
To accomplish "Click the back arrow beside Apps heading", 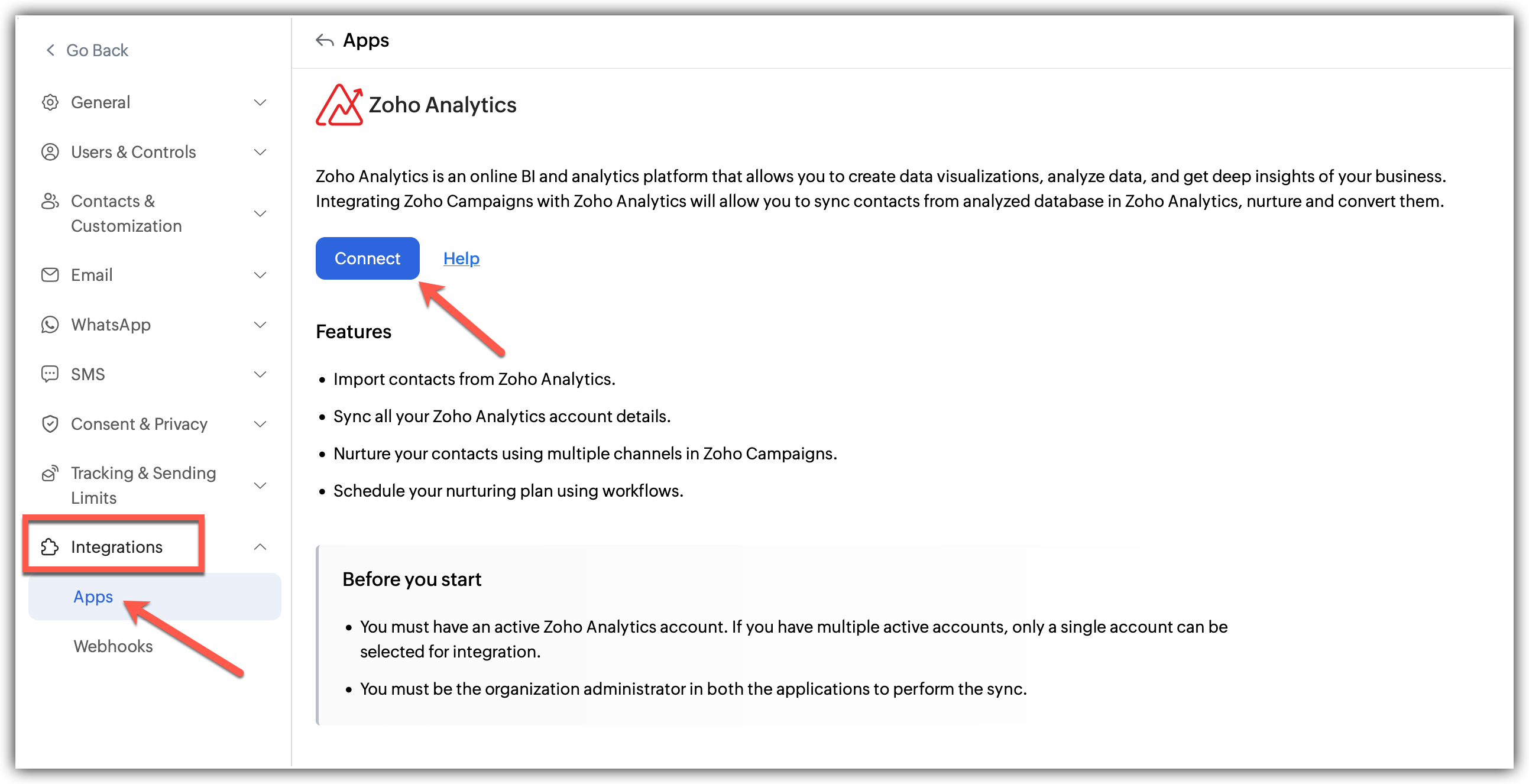I will coord(325,40).
